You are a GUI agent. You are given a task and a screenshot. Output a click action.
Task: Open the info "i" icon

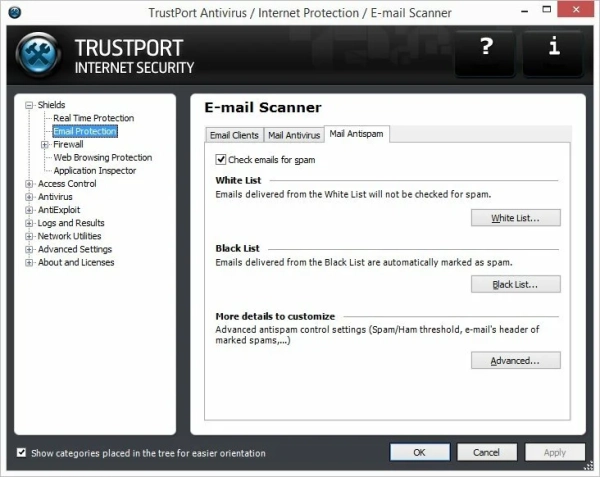[x=553, y=53]
